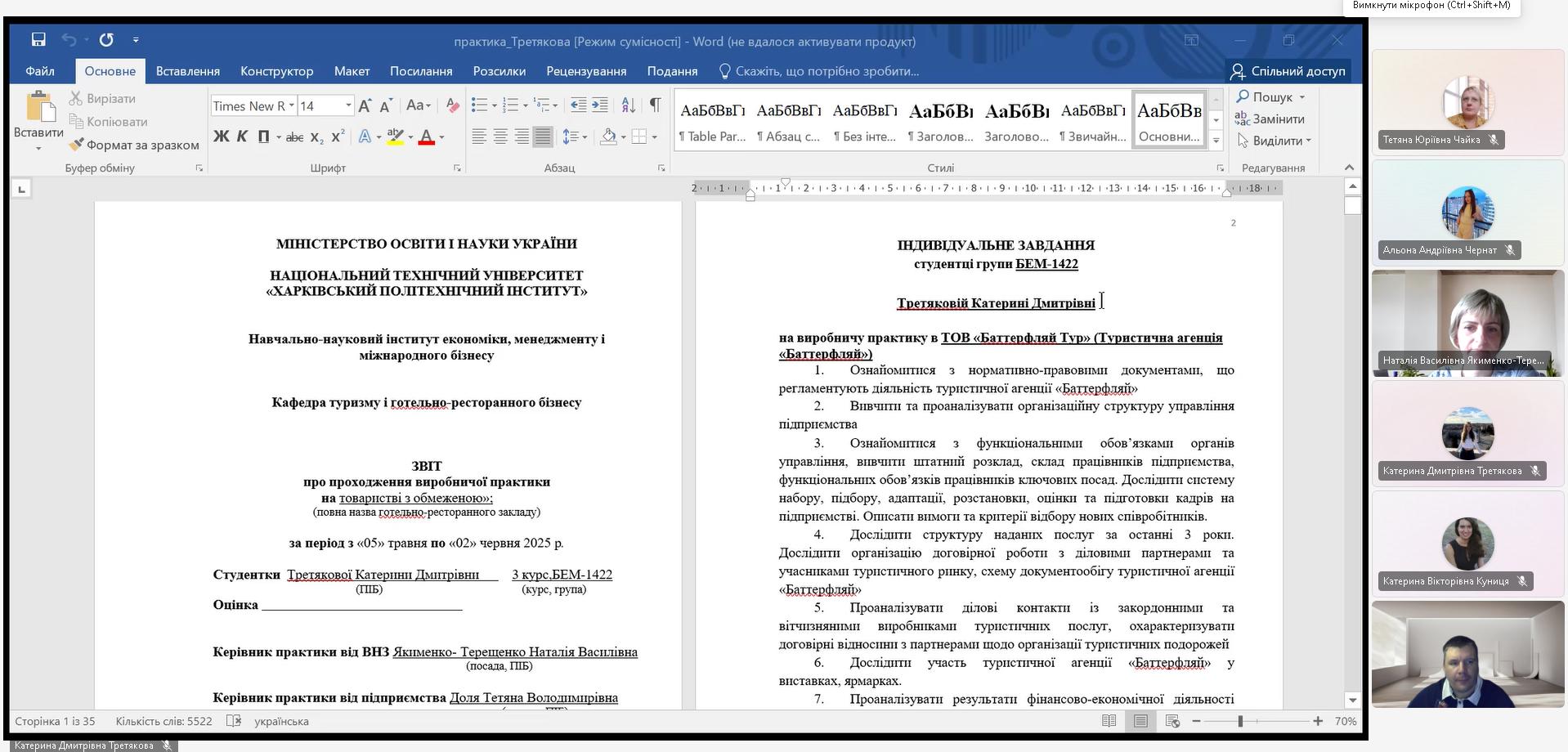Switch to the Макет tab
The image size is (1568, 752).
(352, 71)
